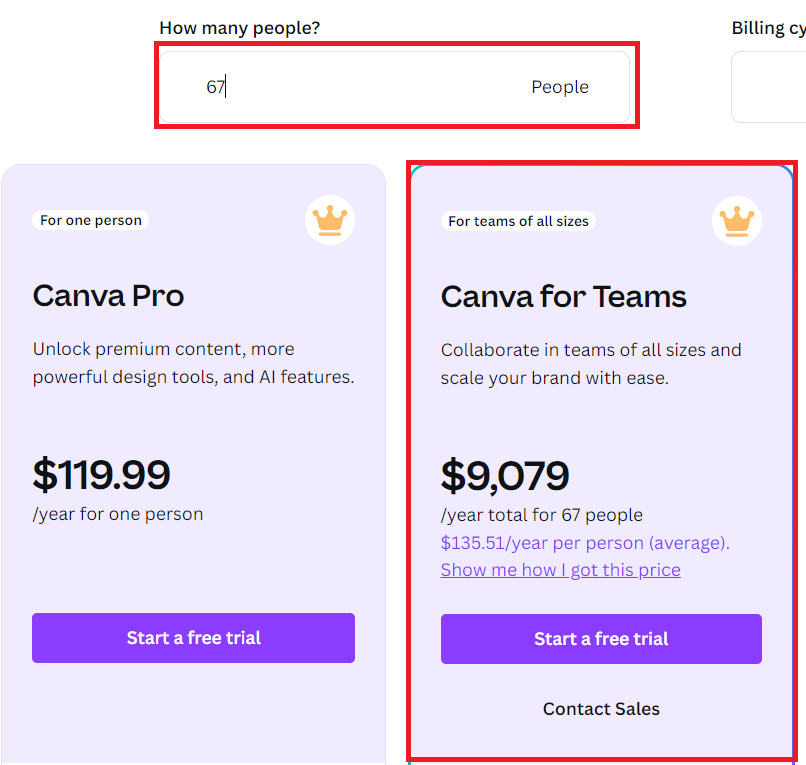Click the Canva Pro description about premium content
The width and height of the screenshot is (806, 765).
click(193, 363)
